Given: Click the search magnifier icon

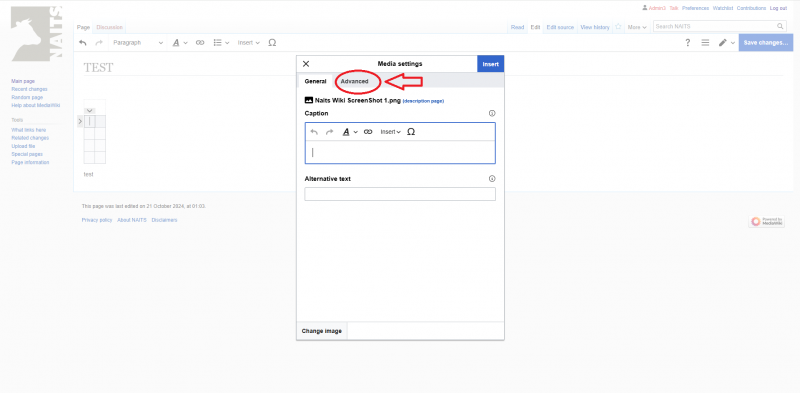Looking at the screenshot, I should (781, 26).
